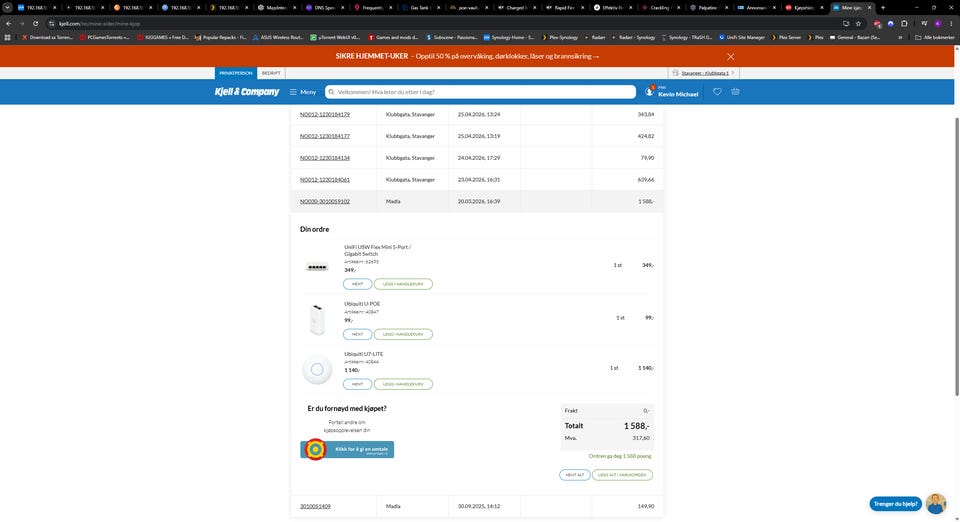
Task: Open the Popular Repacks bookmark
Action: [220, 37]
